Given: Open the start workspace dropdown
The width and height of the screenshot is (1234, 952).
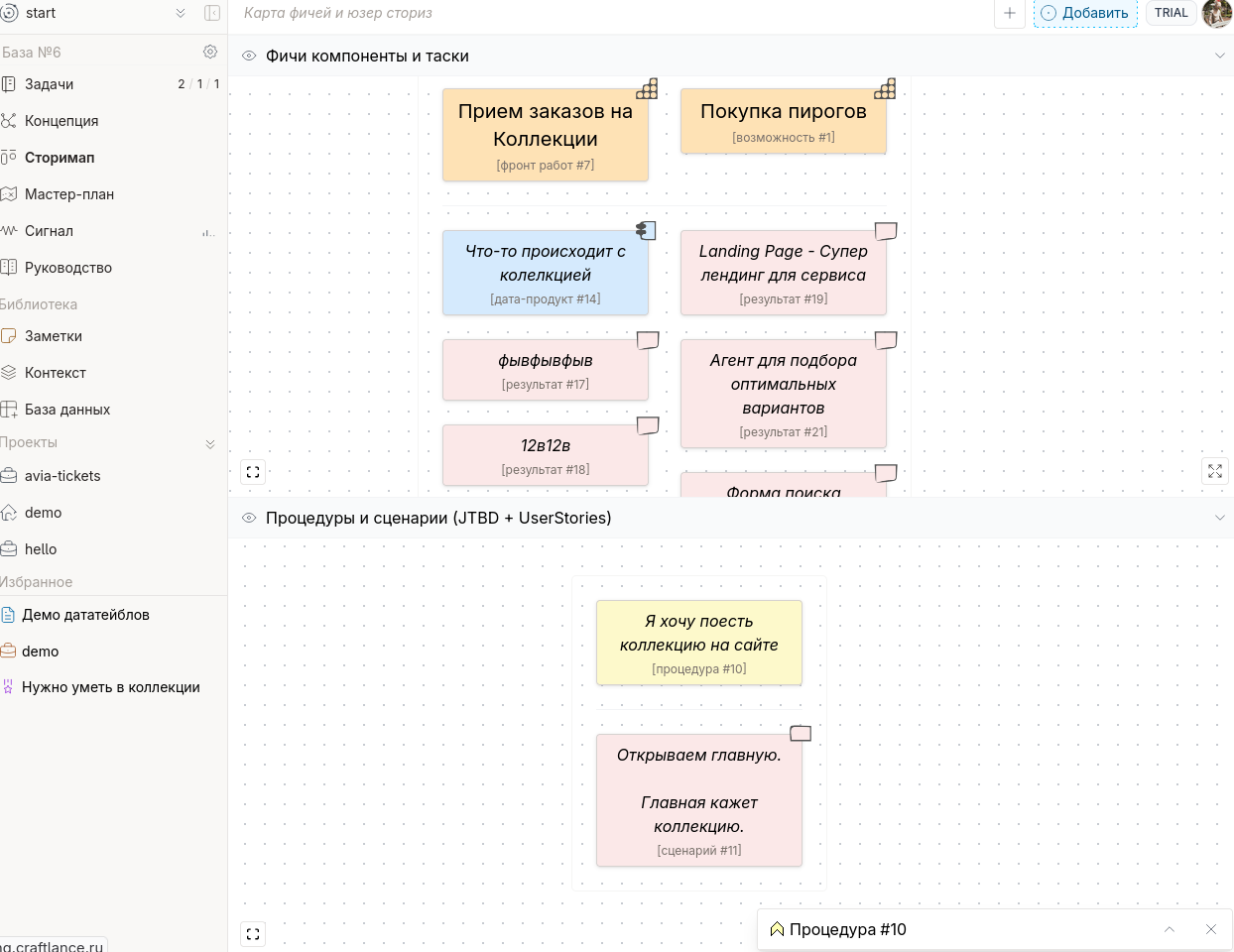Looking at the screenshot, I should (181, 13).
